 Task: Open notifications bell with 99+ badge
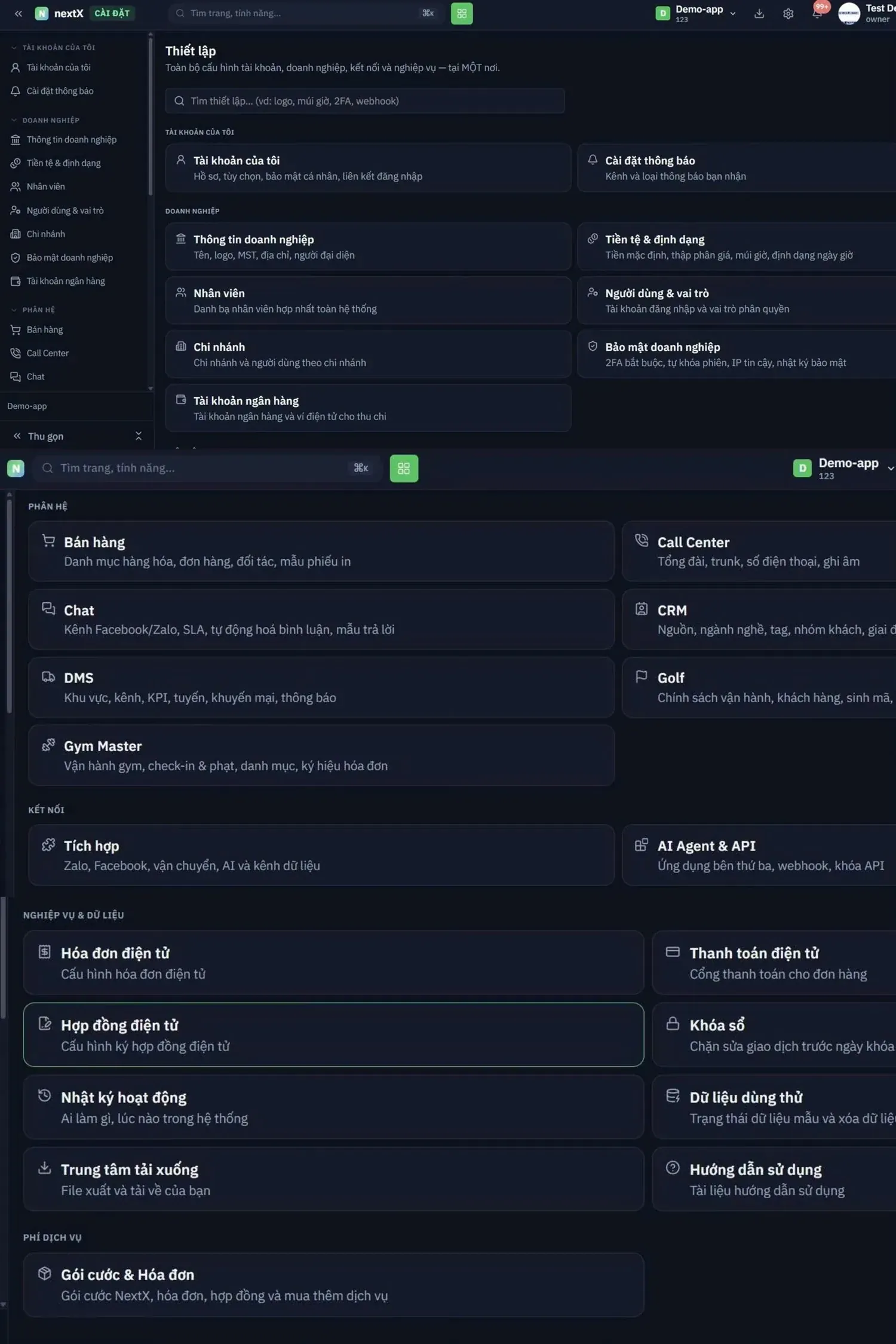[817, 12]
